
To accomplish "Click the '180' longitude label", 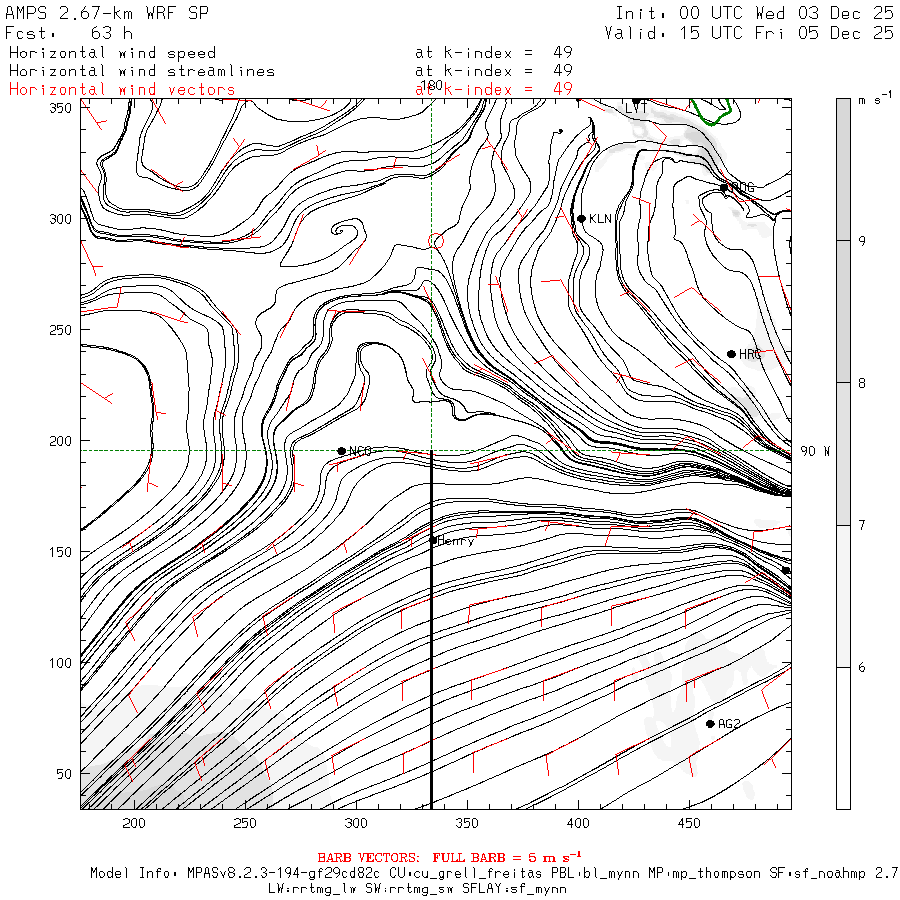I will [x=432, y=86].
